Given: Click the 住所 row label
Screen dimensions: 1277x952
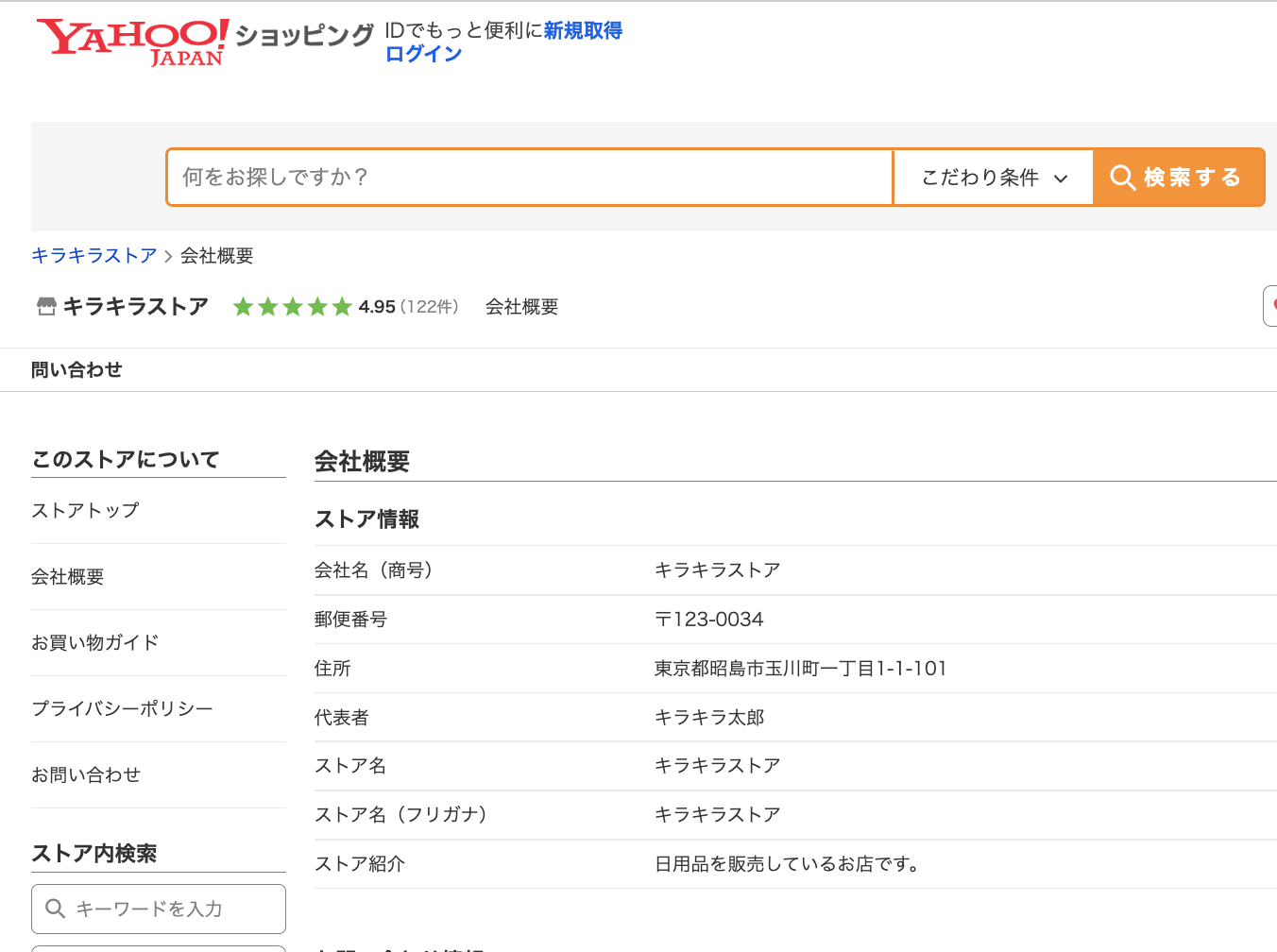Looking at the screenshot, I should (332, 669).
